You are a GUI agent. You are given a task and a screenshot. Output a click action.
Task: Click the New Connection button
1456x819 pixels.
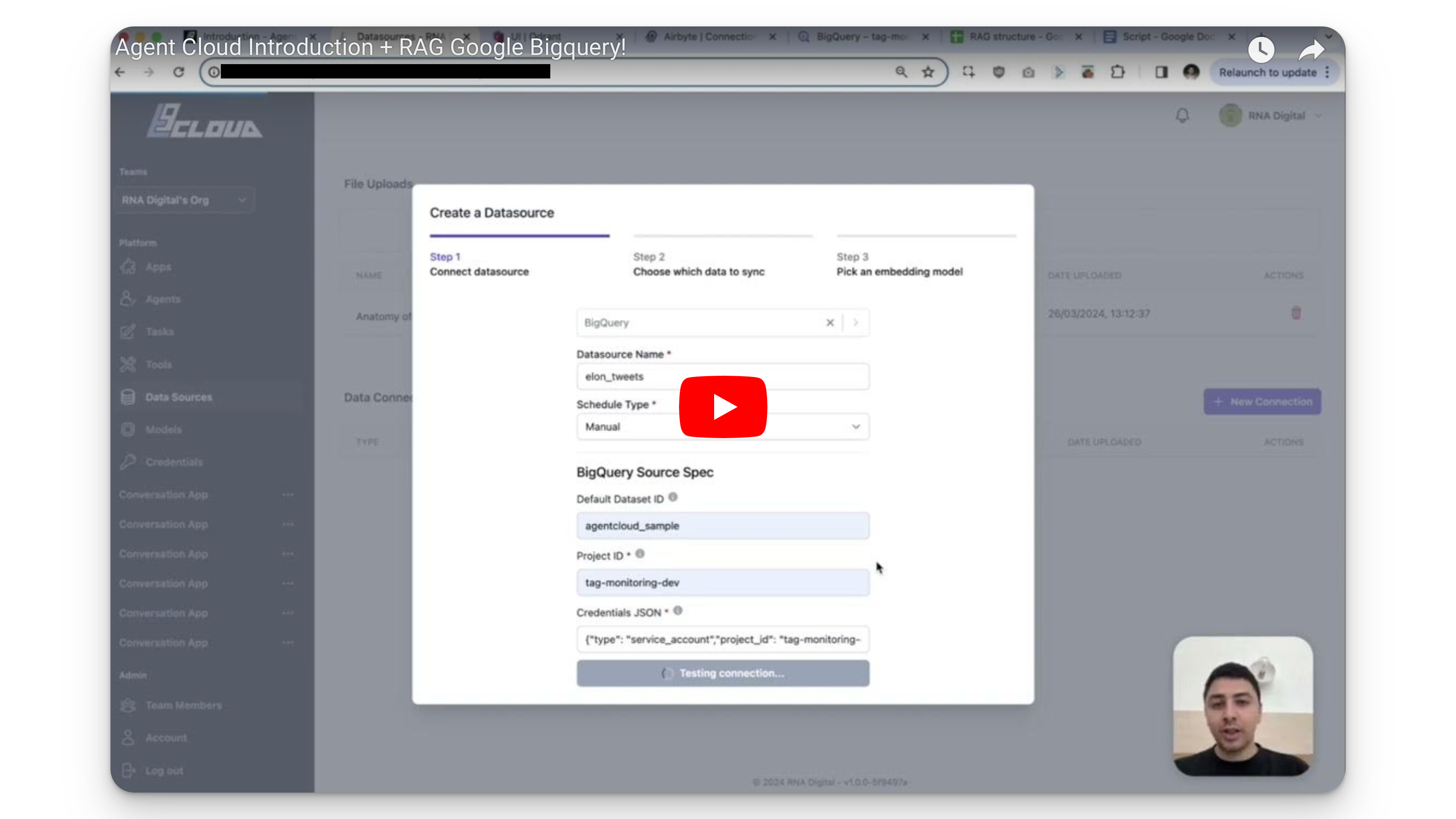(x=1262, y=402)
